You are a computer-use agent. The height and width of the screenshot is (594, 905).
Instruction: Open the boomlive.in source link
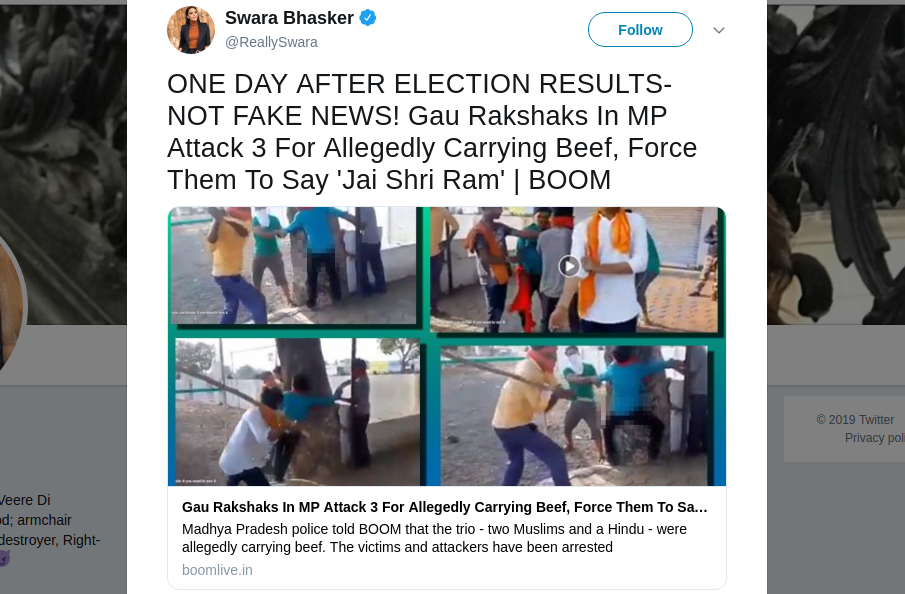[217, 570]
